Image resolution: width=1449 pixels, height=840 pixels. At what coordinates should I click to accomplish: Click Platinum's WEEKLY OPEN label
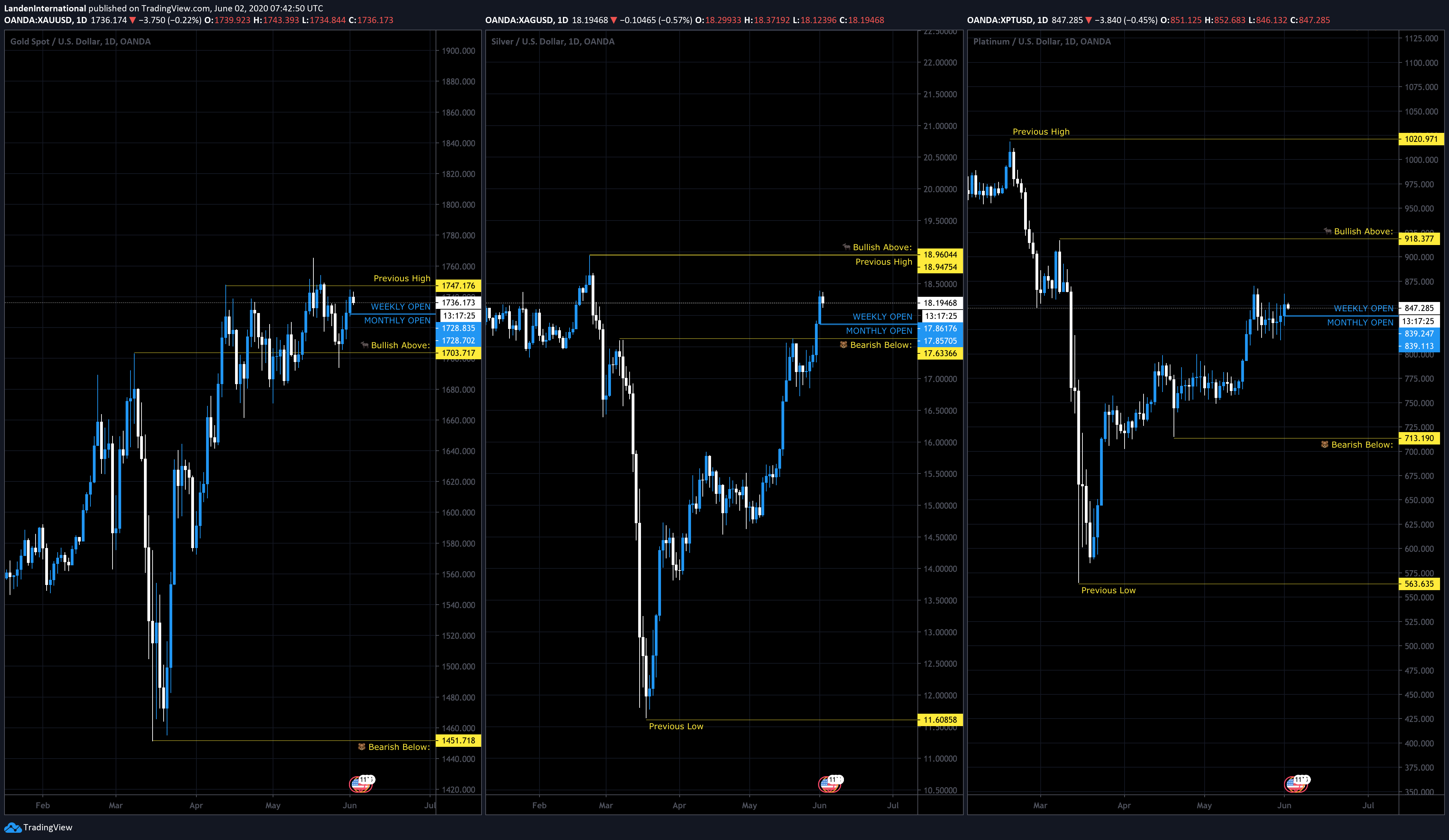(x=1364, y=309)
